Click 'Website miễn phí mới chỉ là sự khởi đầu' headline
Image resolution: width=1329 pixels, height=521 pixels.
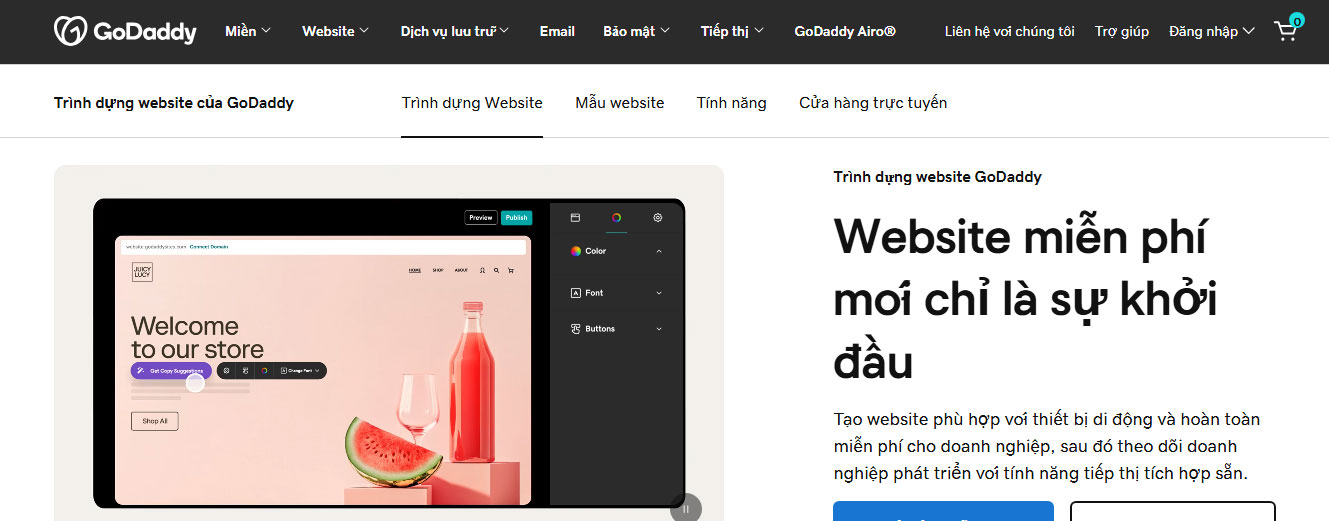[x=1025, y=298]
